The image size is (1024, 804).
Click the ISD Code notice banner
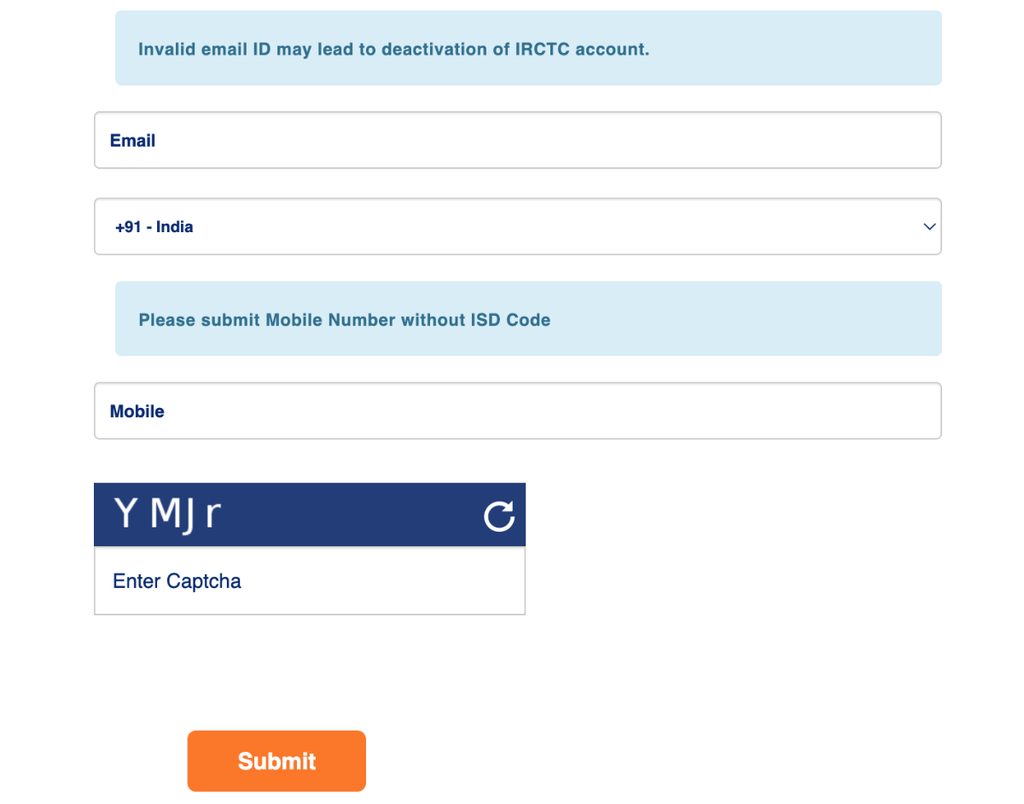pos(528,319)
